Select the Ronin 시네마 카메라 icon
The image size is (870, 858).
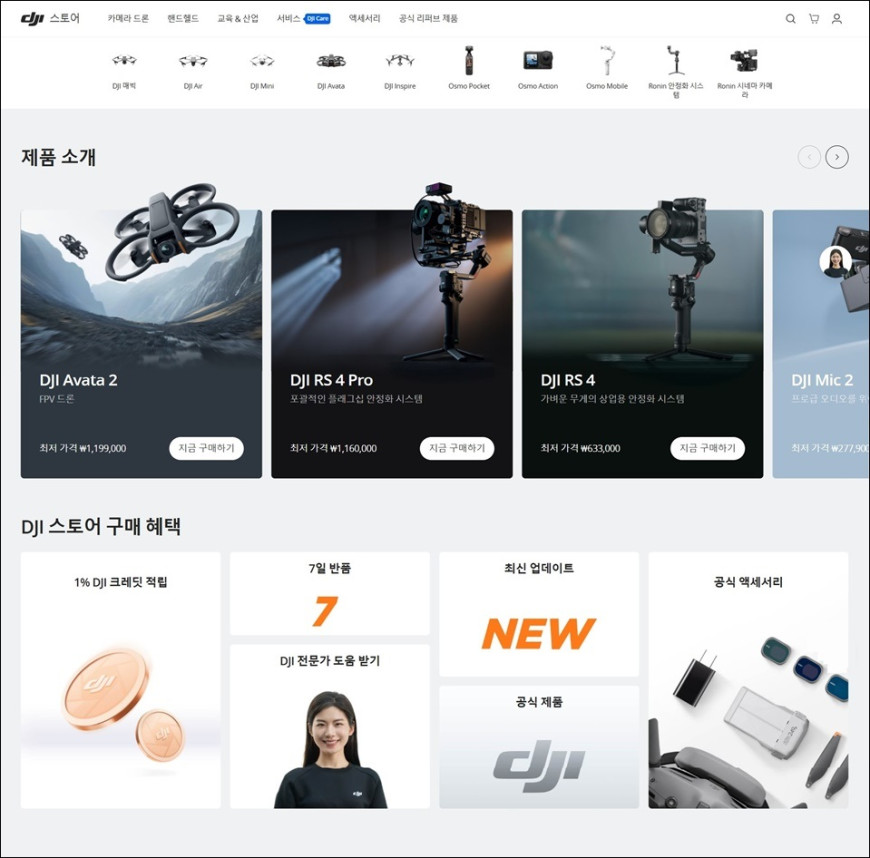(745, 60)
